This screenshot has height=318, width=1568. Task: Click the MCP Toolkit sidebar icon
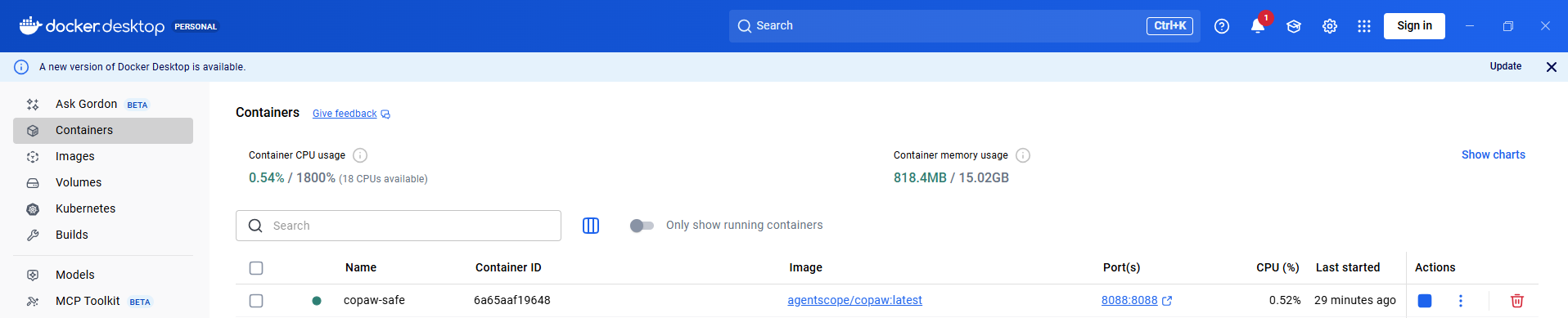pos(33,301)
